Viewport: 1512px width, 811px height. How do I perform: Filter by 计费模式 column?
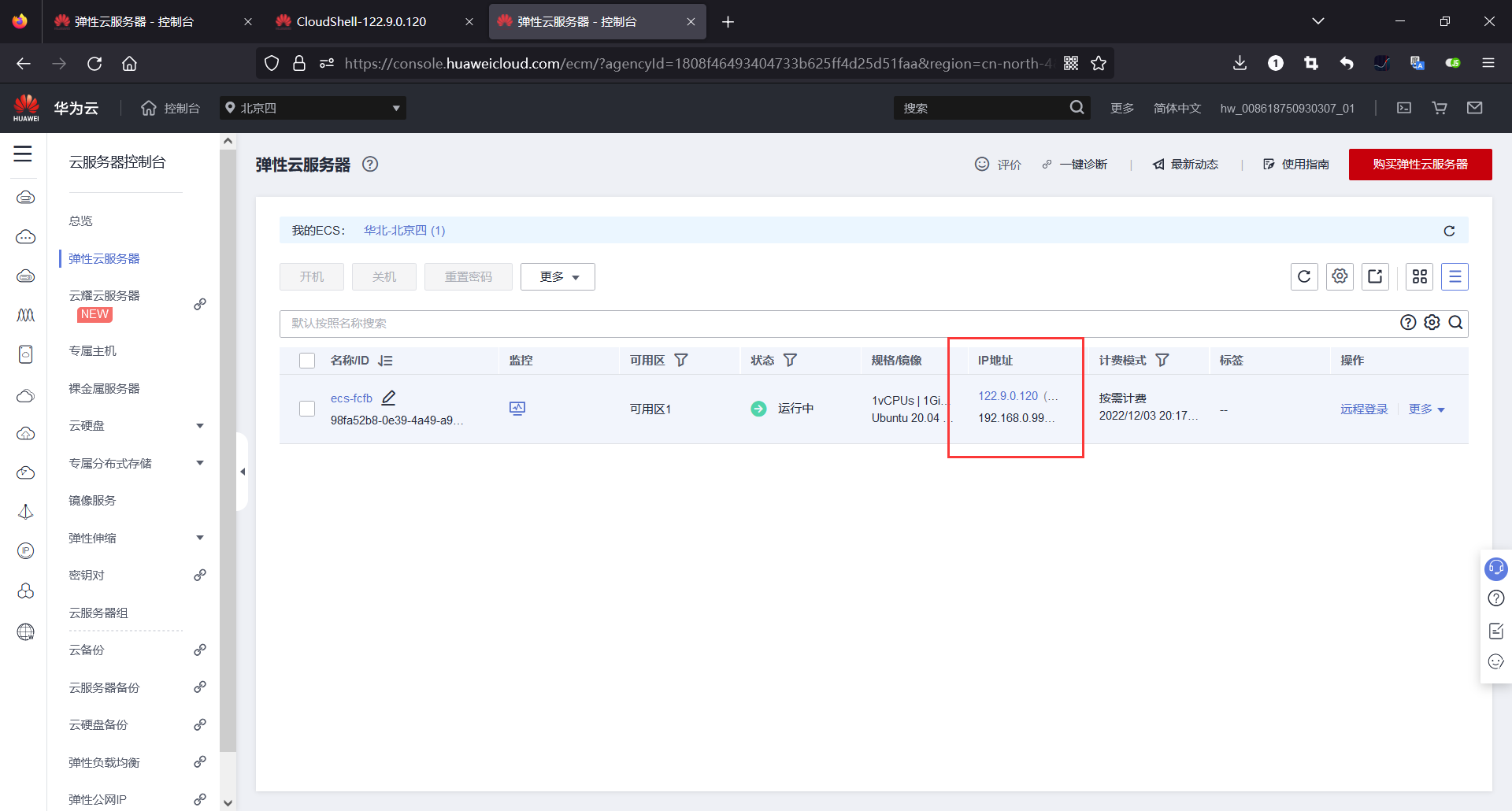coord(1162,360)
